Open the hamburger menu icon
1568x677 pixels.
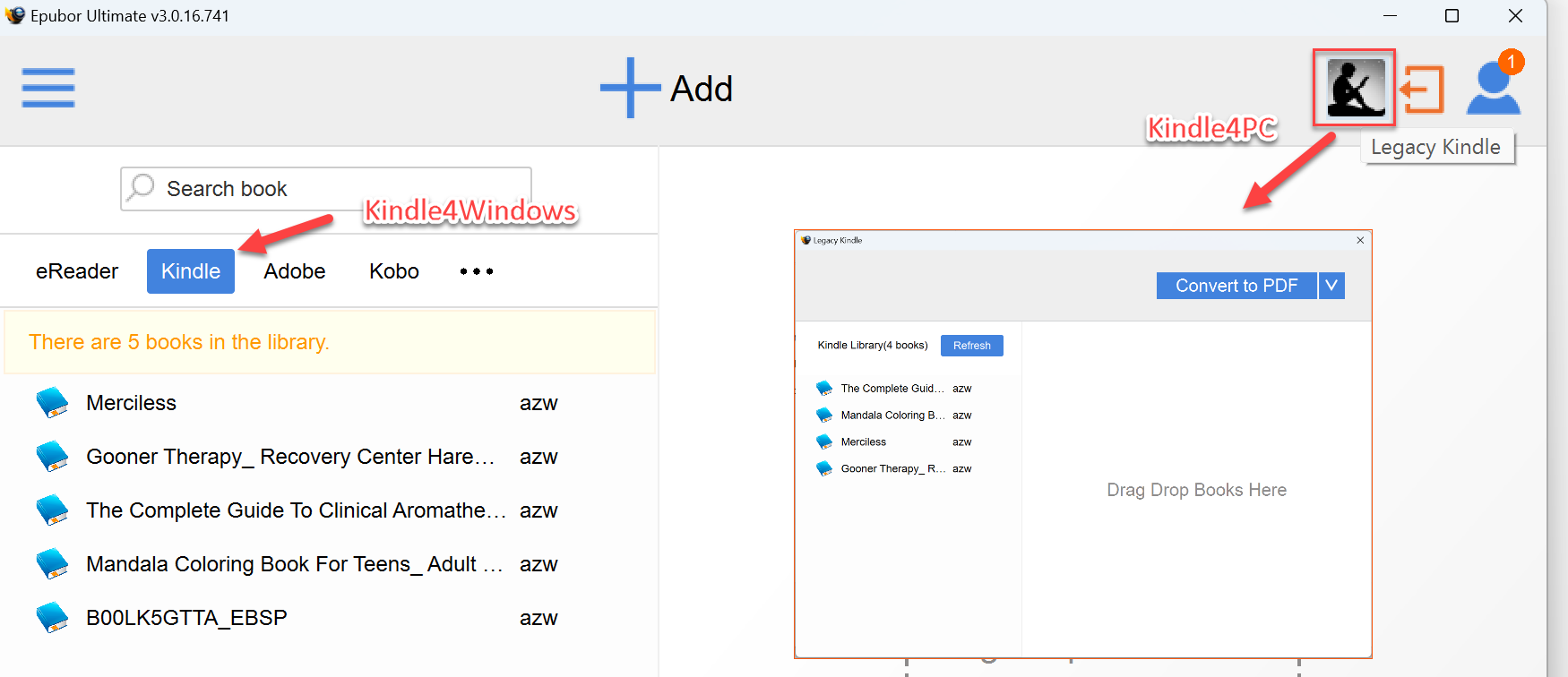(x=48, y=88)
